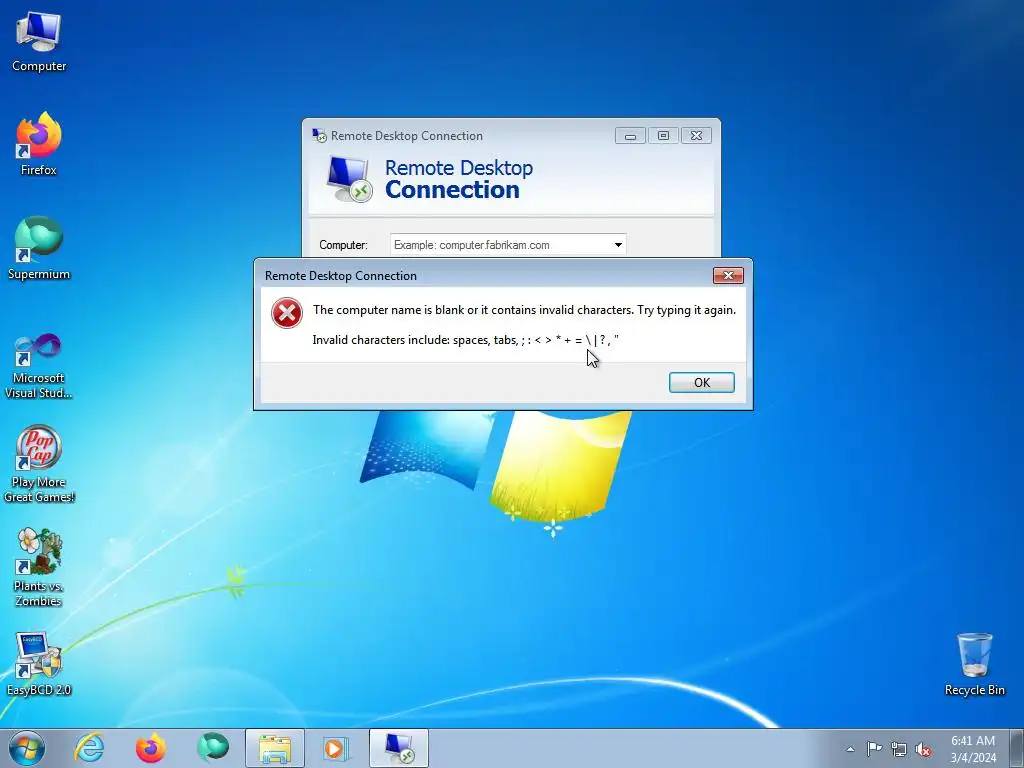The width and height of the screenshot is (1024, 768).
Task: Open the Action Center flag icon
Action: [x=874, y=749]
